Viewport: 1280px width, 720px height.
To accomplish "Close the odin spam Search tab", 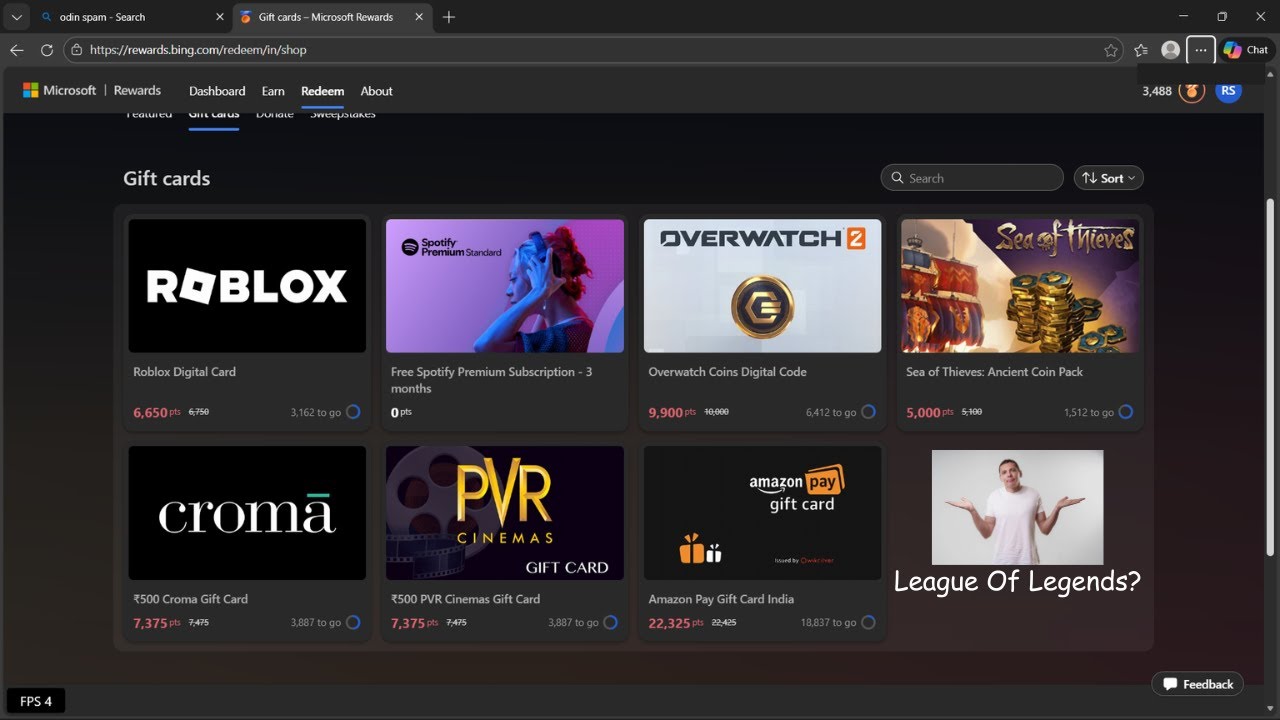I will point(220,17).
